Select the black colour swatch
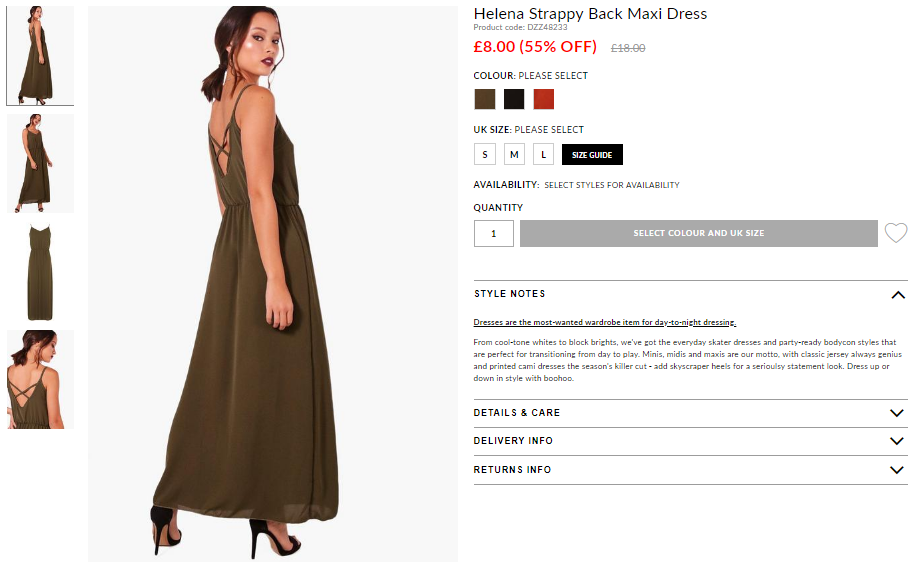 coord(514,99)
